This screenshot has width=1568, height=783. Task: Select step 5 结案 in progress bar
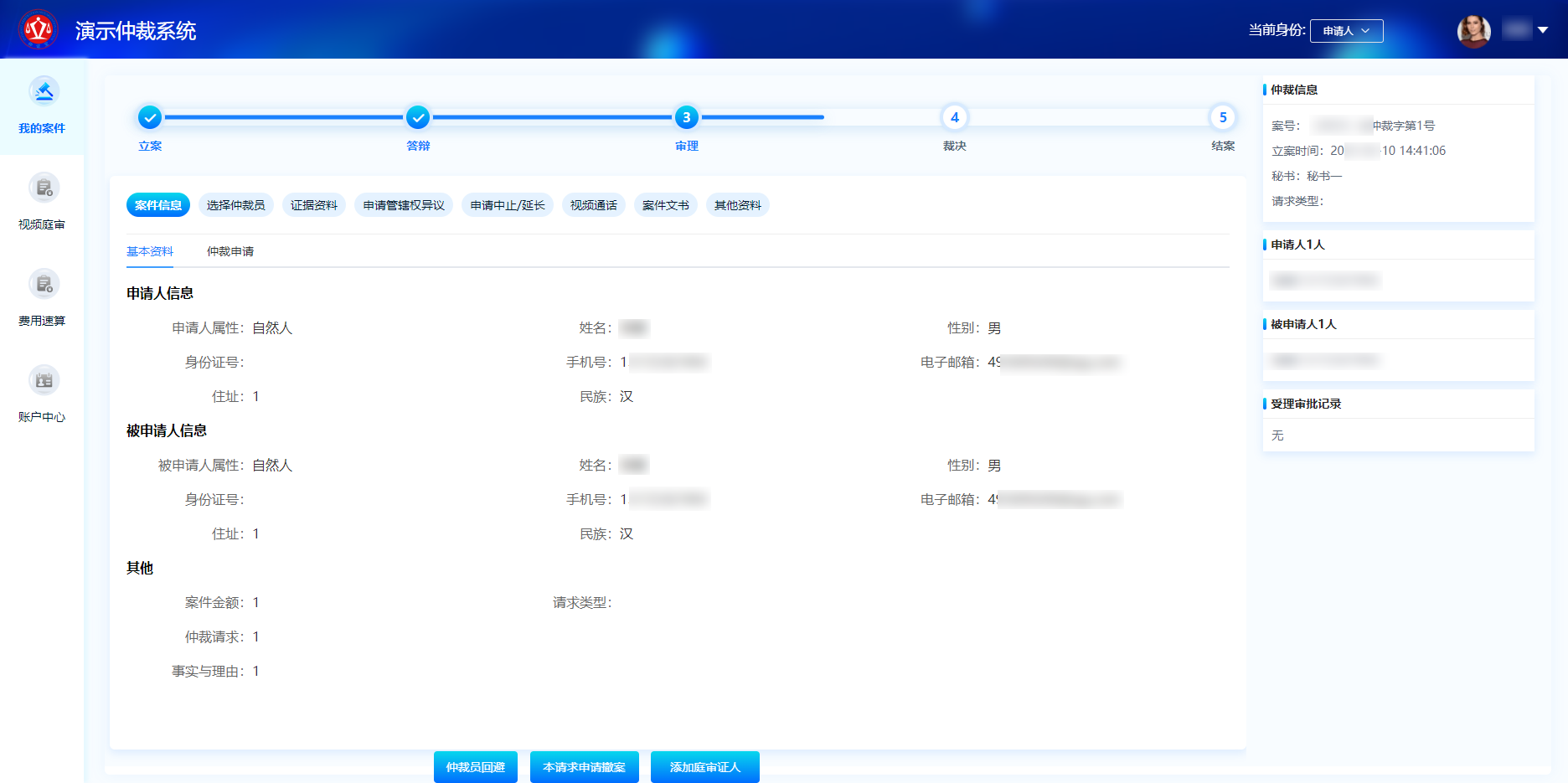click(x=1222, y=117)
